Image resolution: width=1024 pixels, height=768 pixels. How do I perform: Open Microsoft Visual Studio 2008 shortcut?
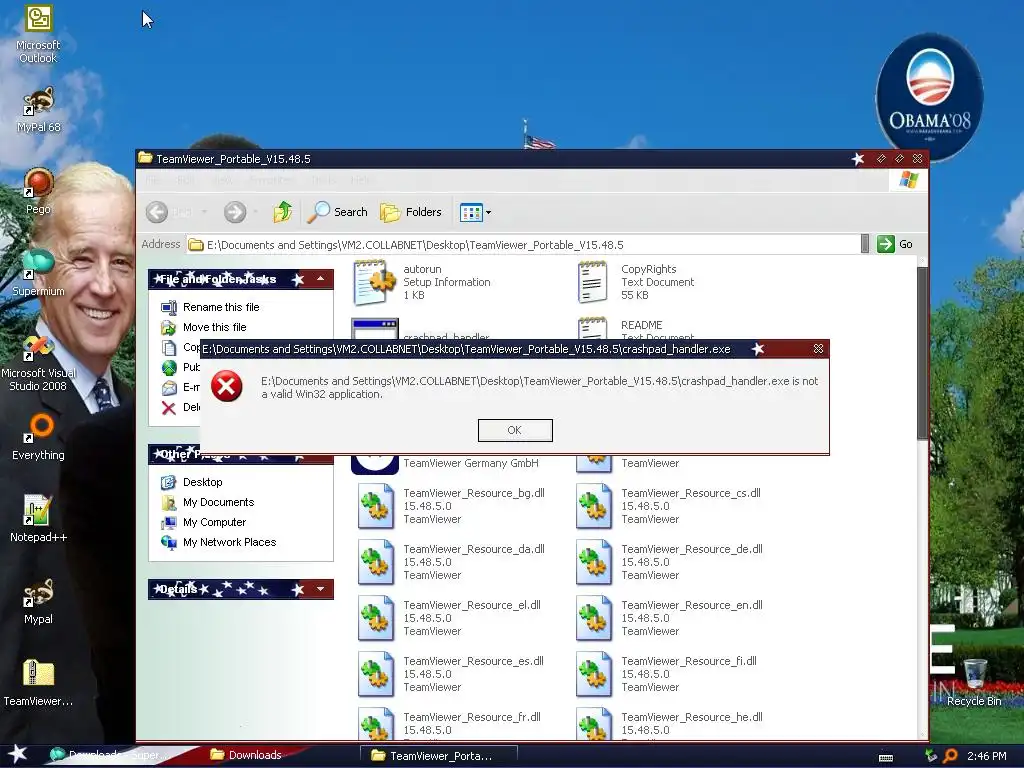pyautogui.click(x=38, y=363)
